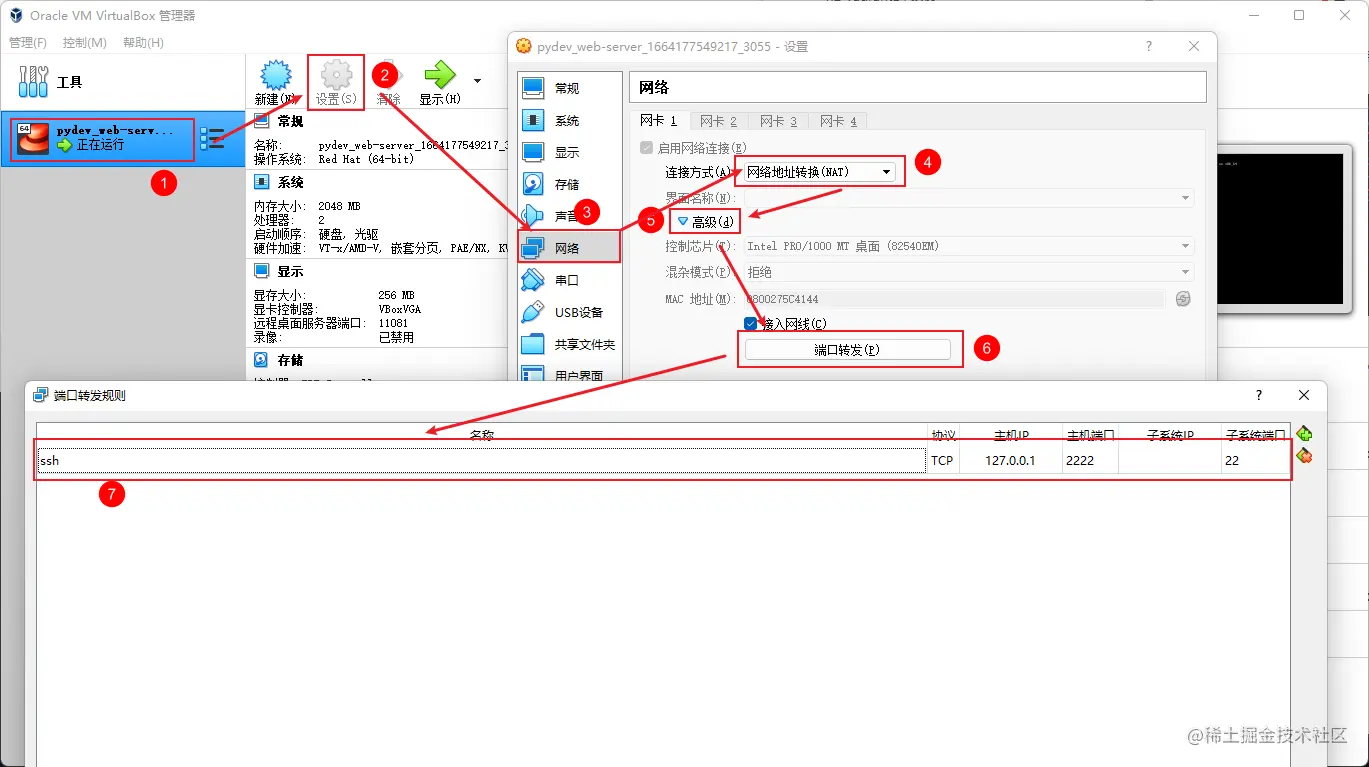Switch to 网卡 2 tab
Screen dimensions: 1369x767
[718, 121]
